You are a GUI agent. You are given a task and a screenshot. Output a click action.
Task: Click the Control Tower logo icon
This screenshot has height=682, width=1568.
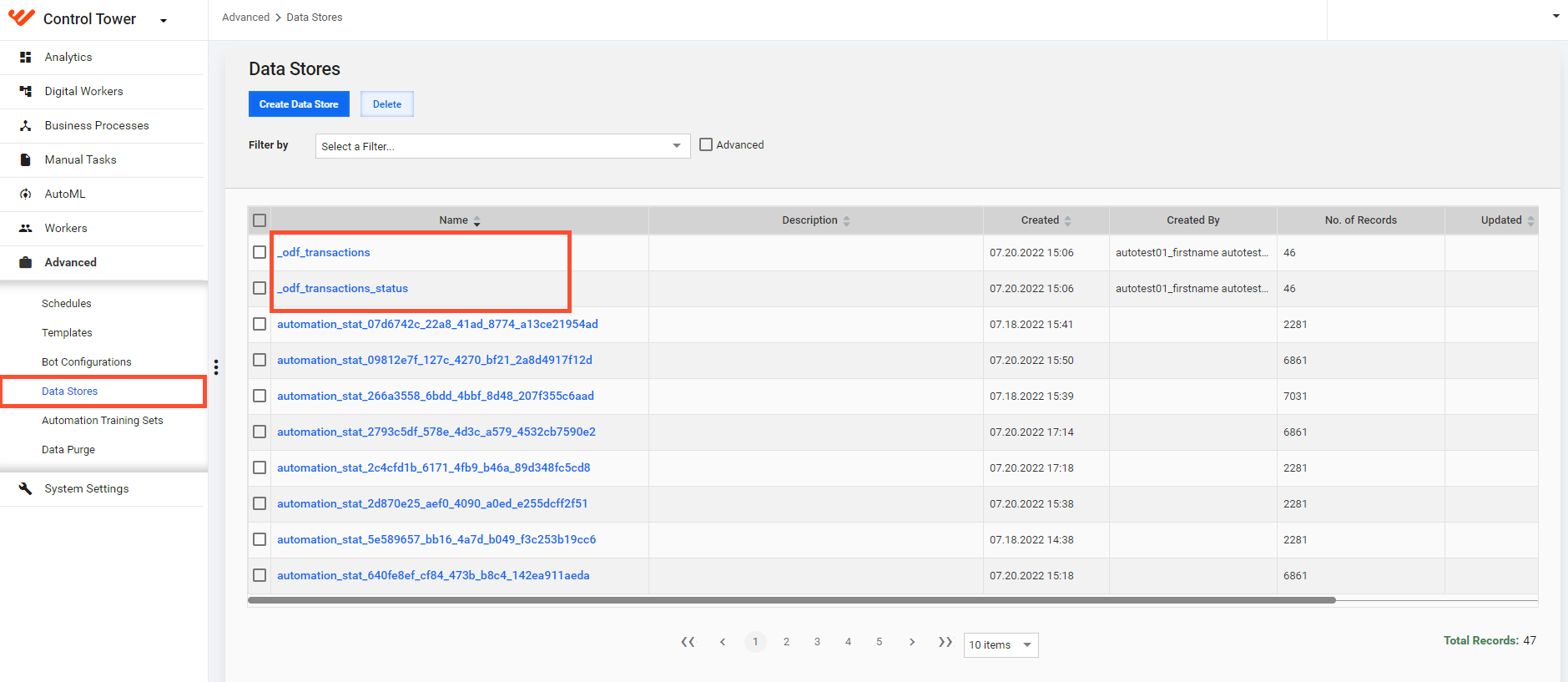pyautogui.click(x=22, y=18)
